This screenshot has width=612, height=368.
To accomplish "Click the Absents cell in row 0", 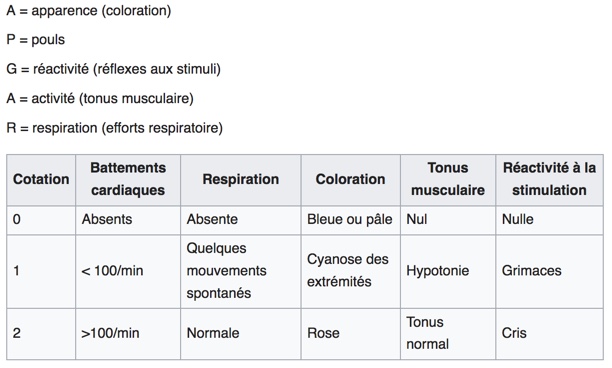I will click(128, 220).
